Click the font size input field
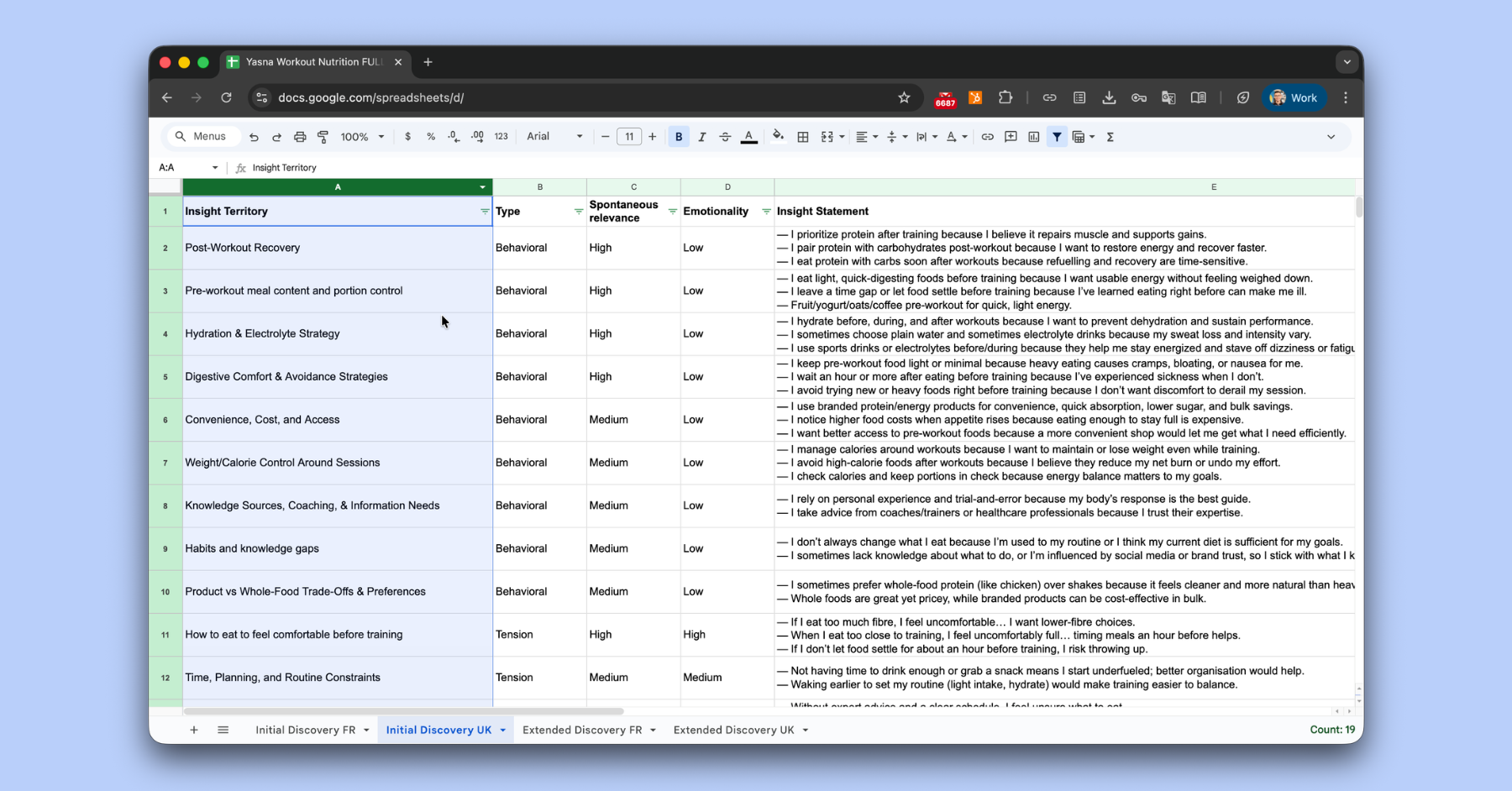1512x791 pixels. click(x=629, y=137)
